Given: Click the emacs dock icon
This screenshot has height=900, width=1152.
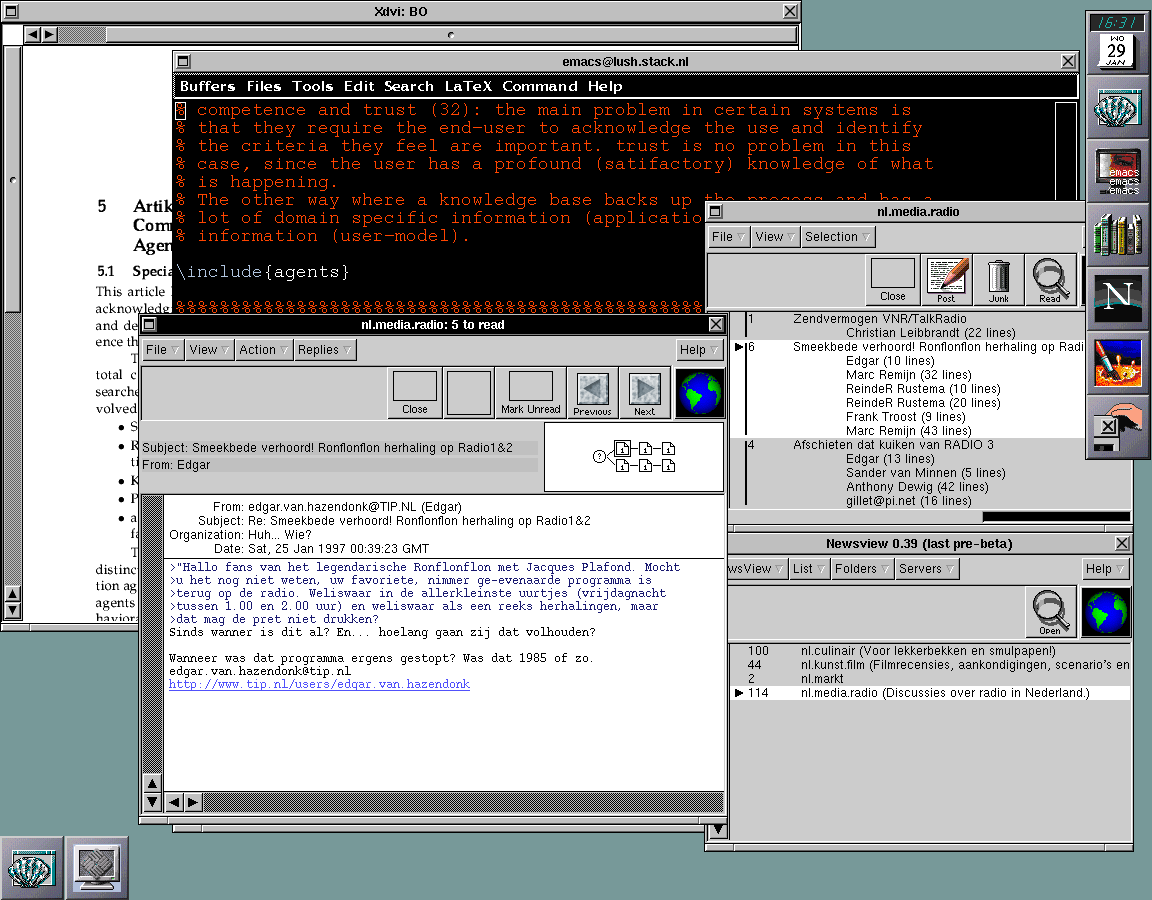Looking at the screenshot, I should tap(1116, 173).
